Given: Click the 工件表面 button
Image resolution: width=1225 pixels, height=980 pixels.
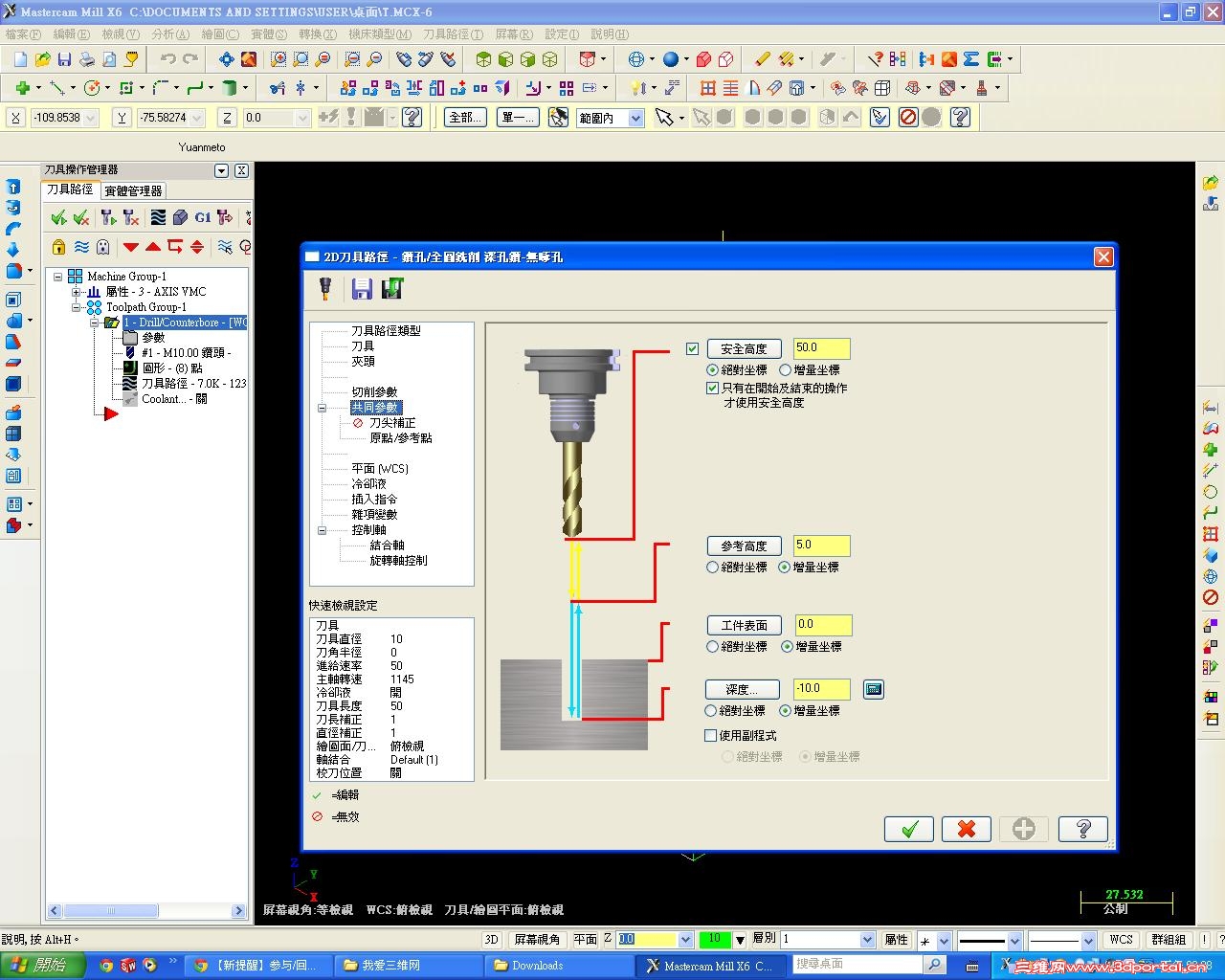Looking at the screenshot, I should pyautogui.click(x=744, y=625).
